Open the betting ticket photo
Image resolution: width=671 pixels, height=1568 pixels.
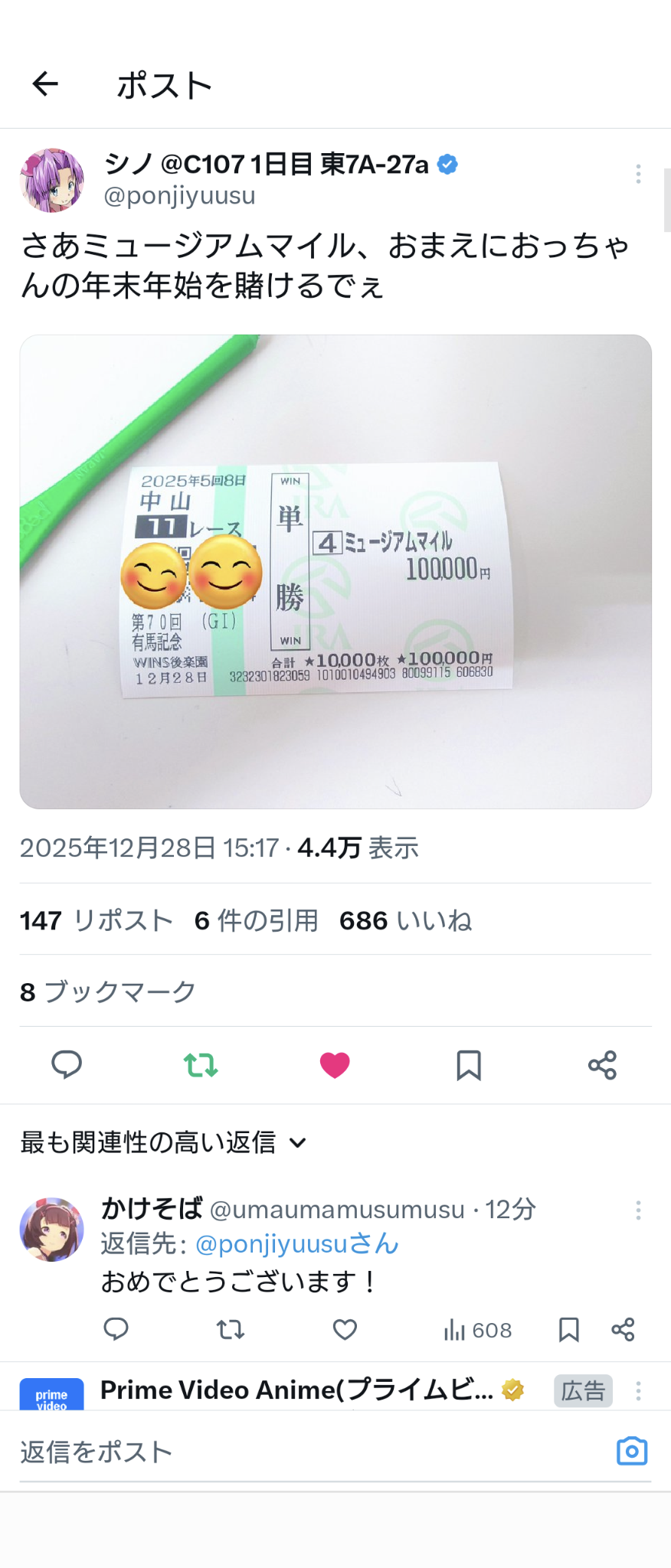coord(335,571)
